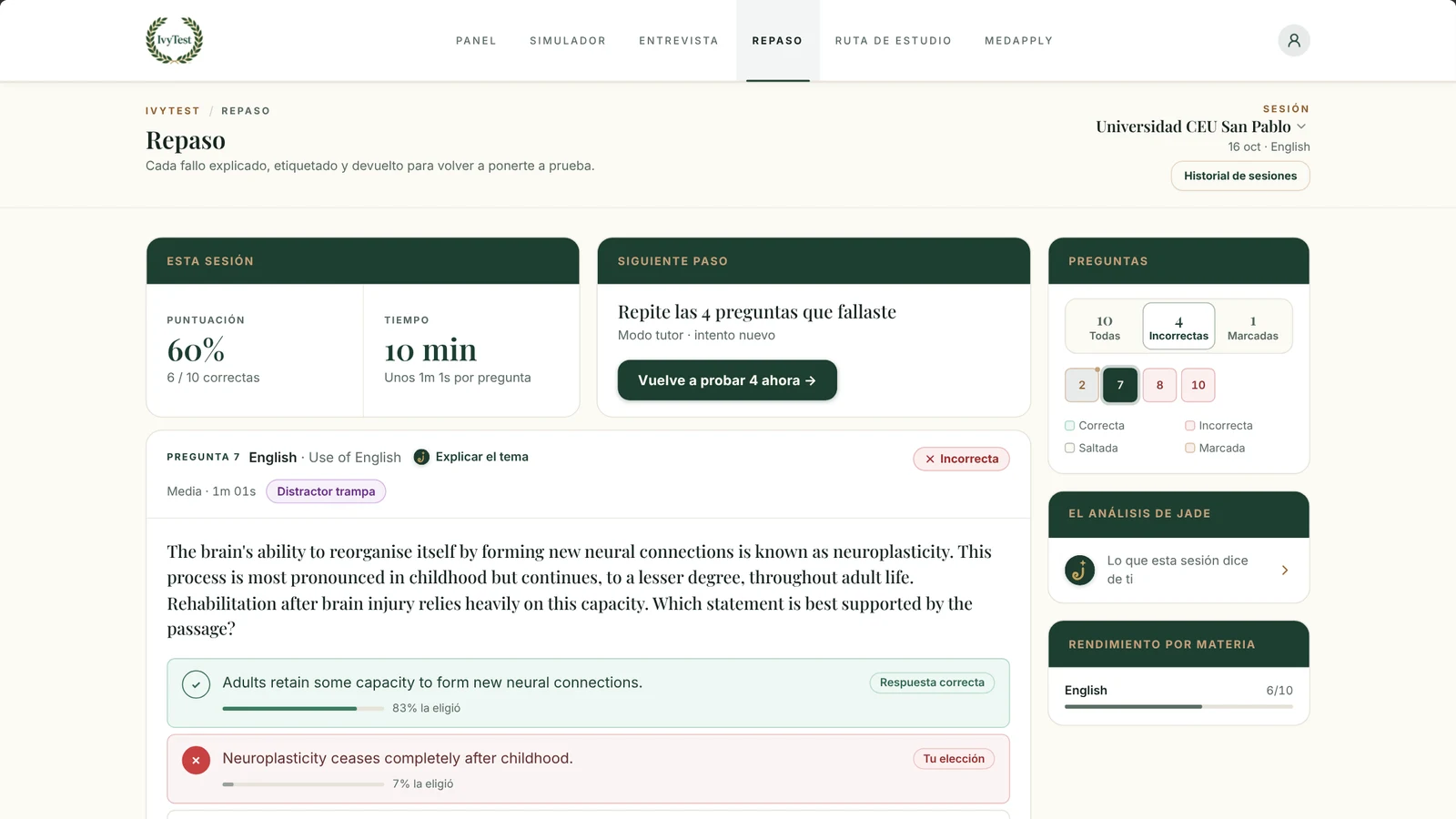This screenshot has height=819, width=1456.
Task: Jump to question 8
Action: (x=1159, y=385)
